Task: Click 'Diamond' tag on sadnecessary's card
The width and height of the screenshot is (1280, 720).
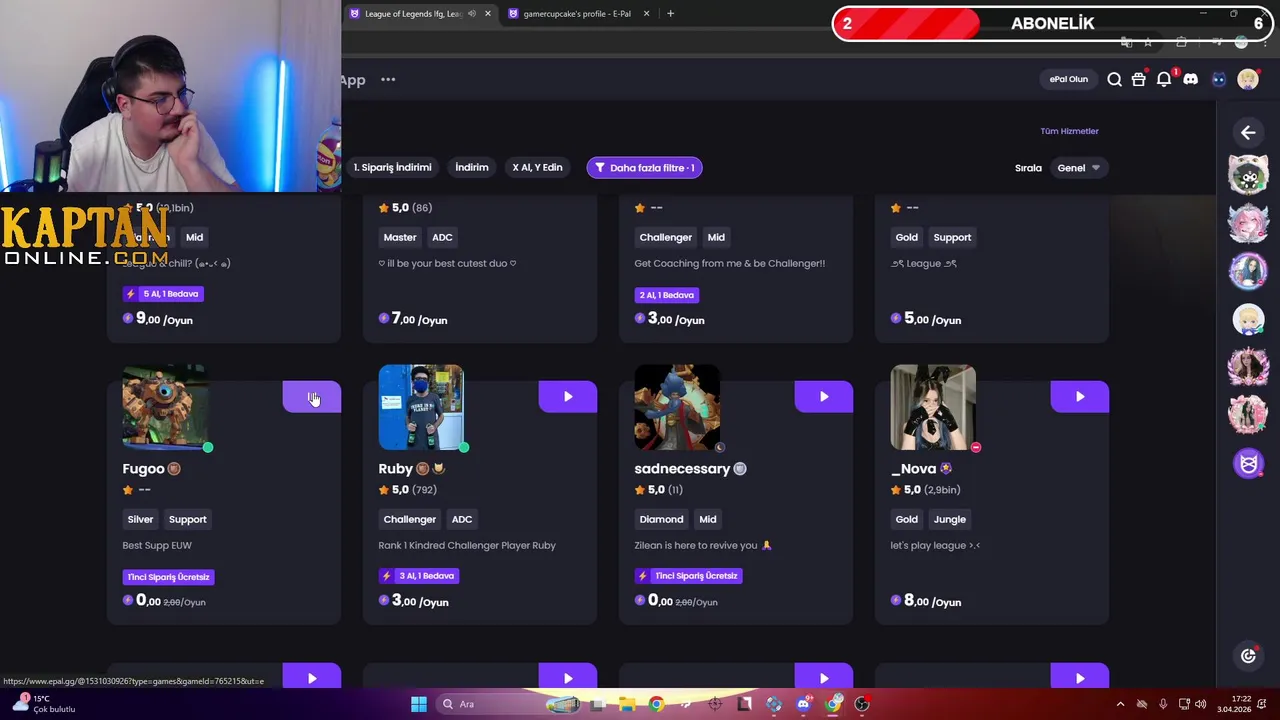Action: point(661,519)
